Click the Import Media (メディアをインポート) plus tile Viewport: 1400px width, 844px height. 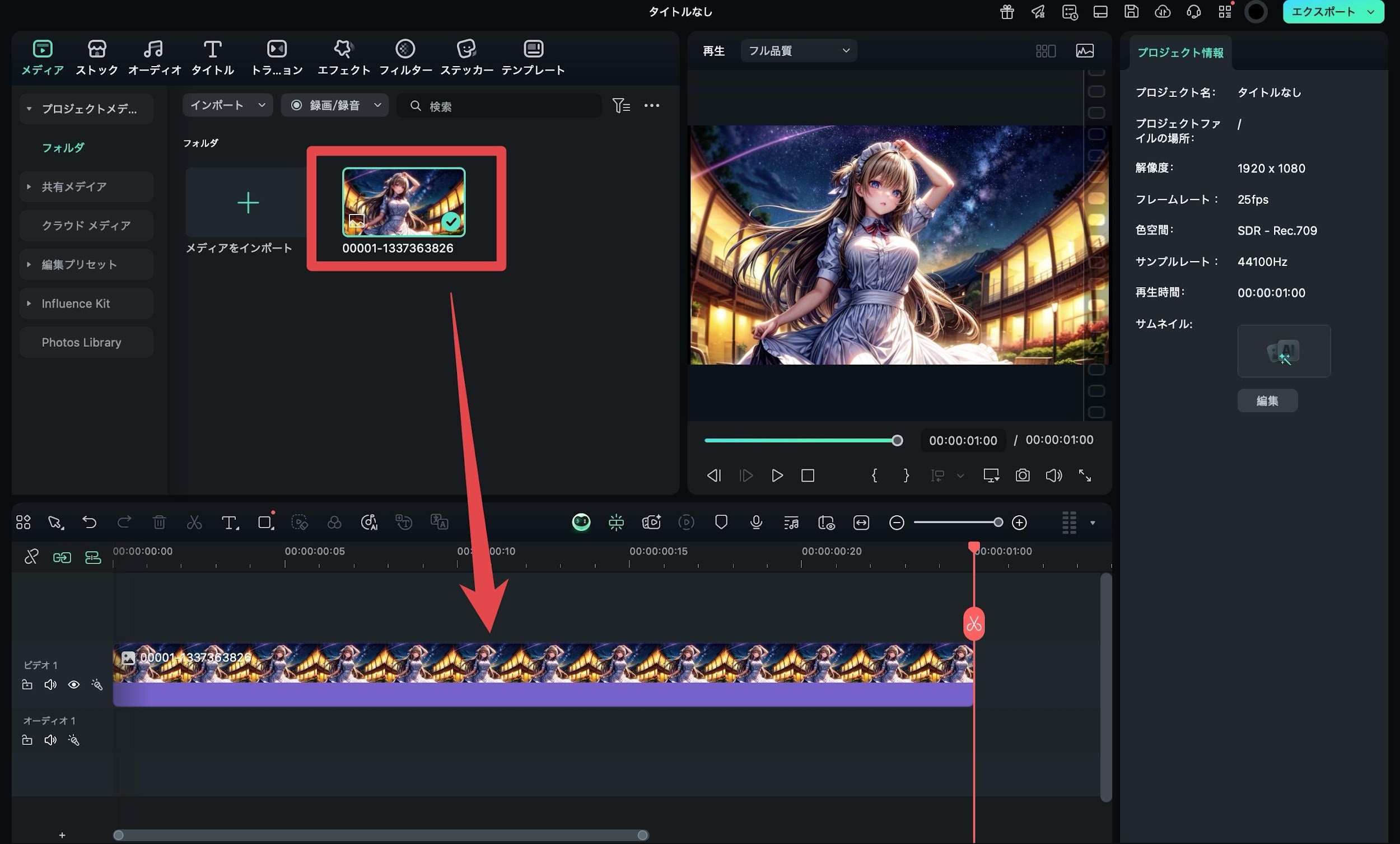(x=248, y=202)
